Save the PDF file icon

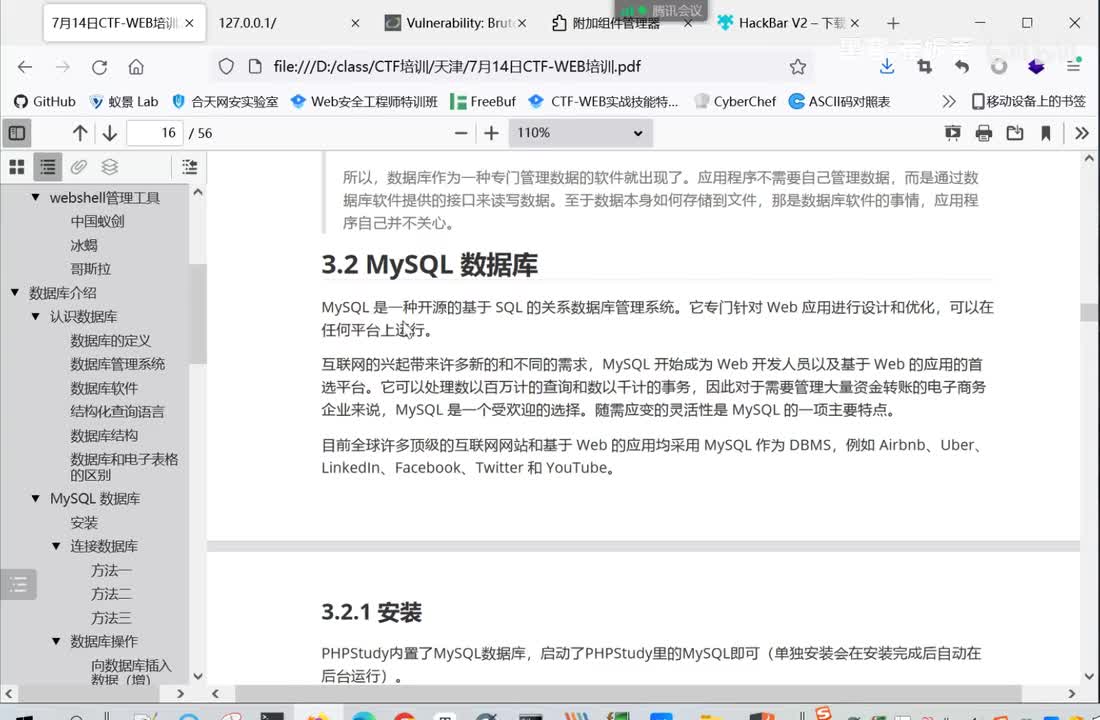(1014, 133)
